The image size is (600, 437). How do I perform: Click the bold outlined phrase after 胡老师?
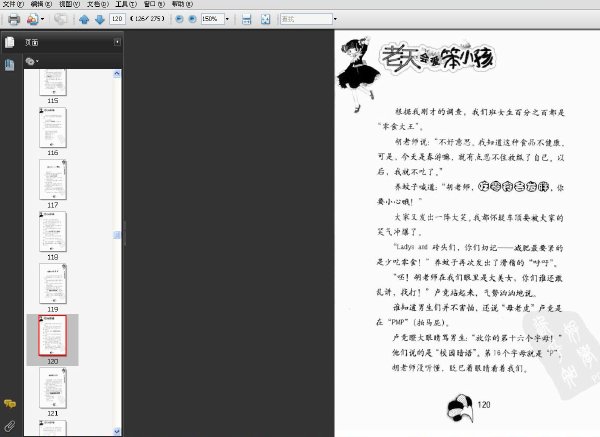pyautogui.click(x=514, y=186)
